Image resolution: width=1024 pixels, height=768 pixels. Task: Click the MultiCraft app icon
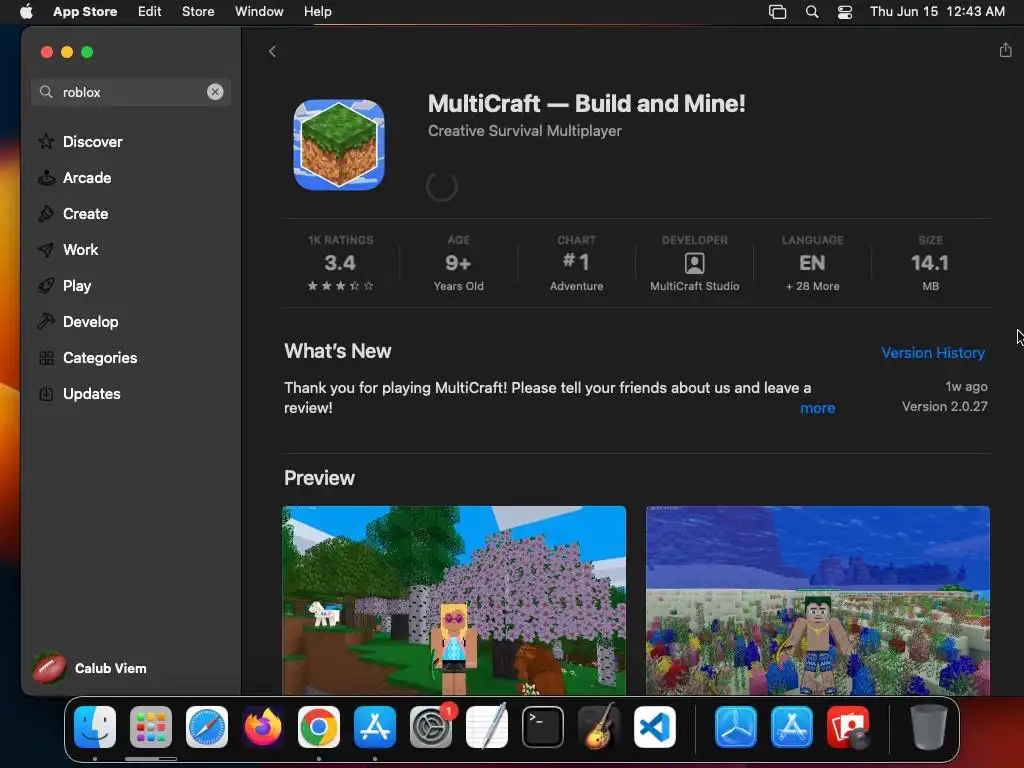(x=339, y=145)
